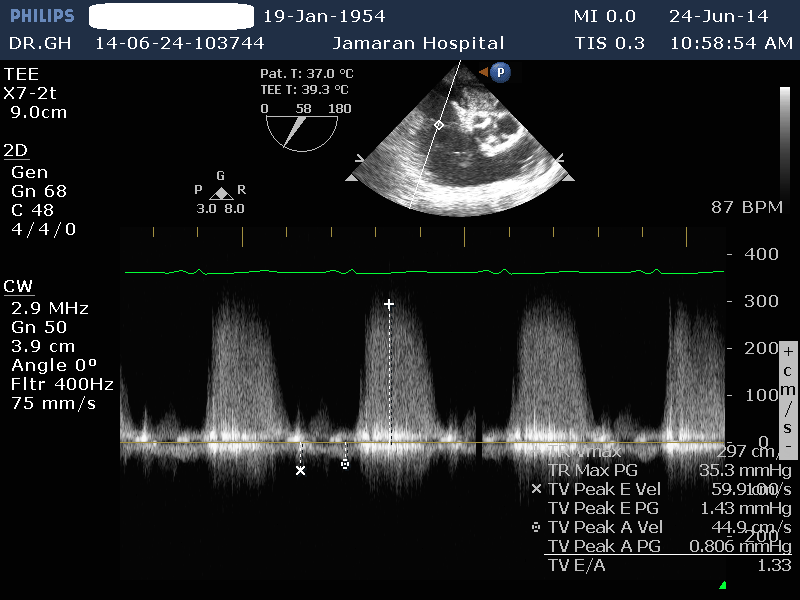Click the orange arrow beside P marker
The height and width of the screenshot is (600, 800).
coord(483,72)
